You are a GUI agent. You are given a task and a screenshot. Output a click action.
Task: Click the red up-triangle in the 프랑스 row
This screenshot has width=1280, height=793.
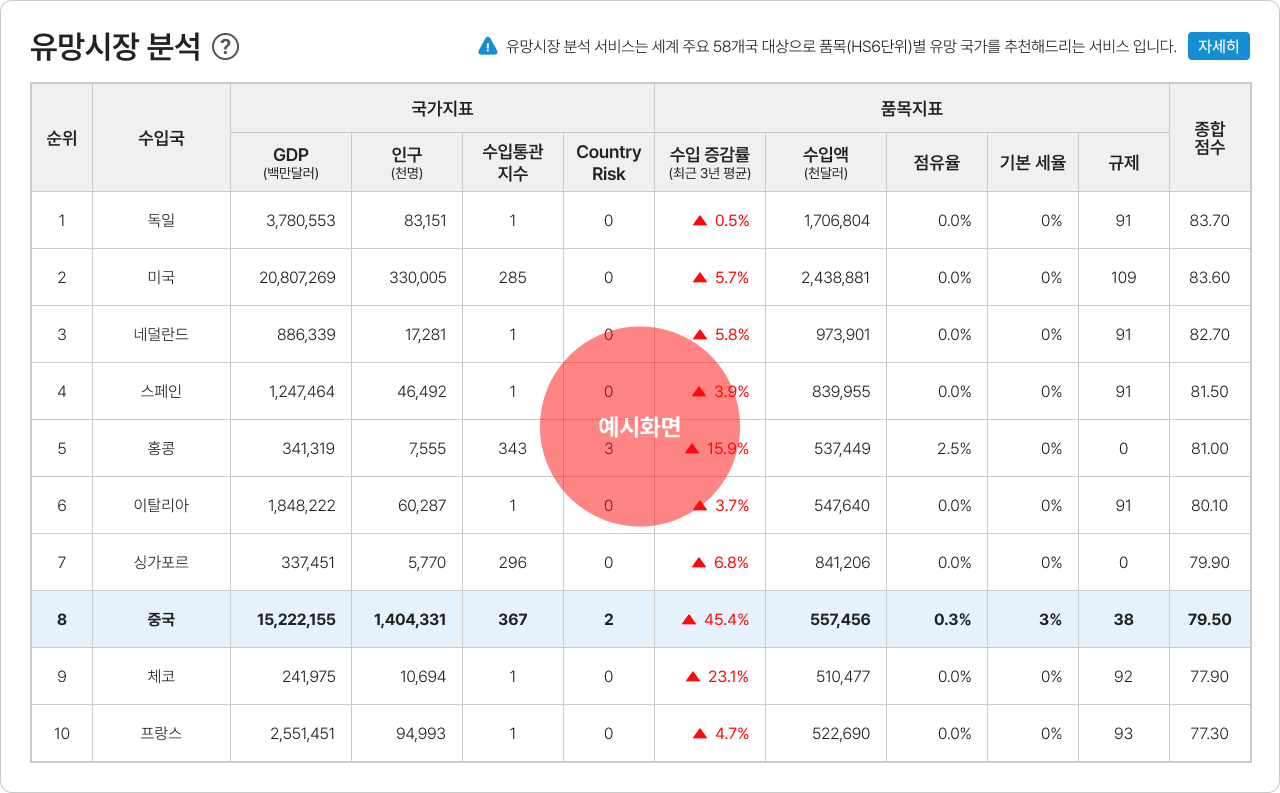[700, 733]
